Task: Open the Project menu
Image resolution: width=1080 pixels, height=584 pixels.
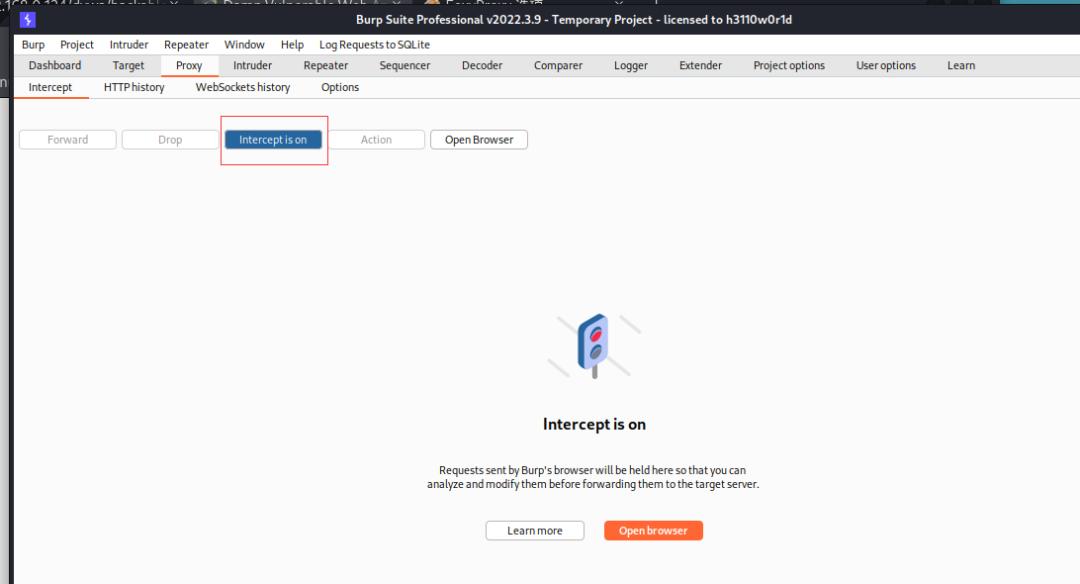Action: 76,44
